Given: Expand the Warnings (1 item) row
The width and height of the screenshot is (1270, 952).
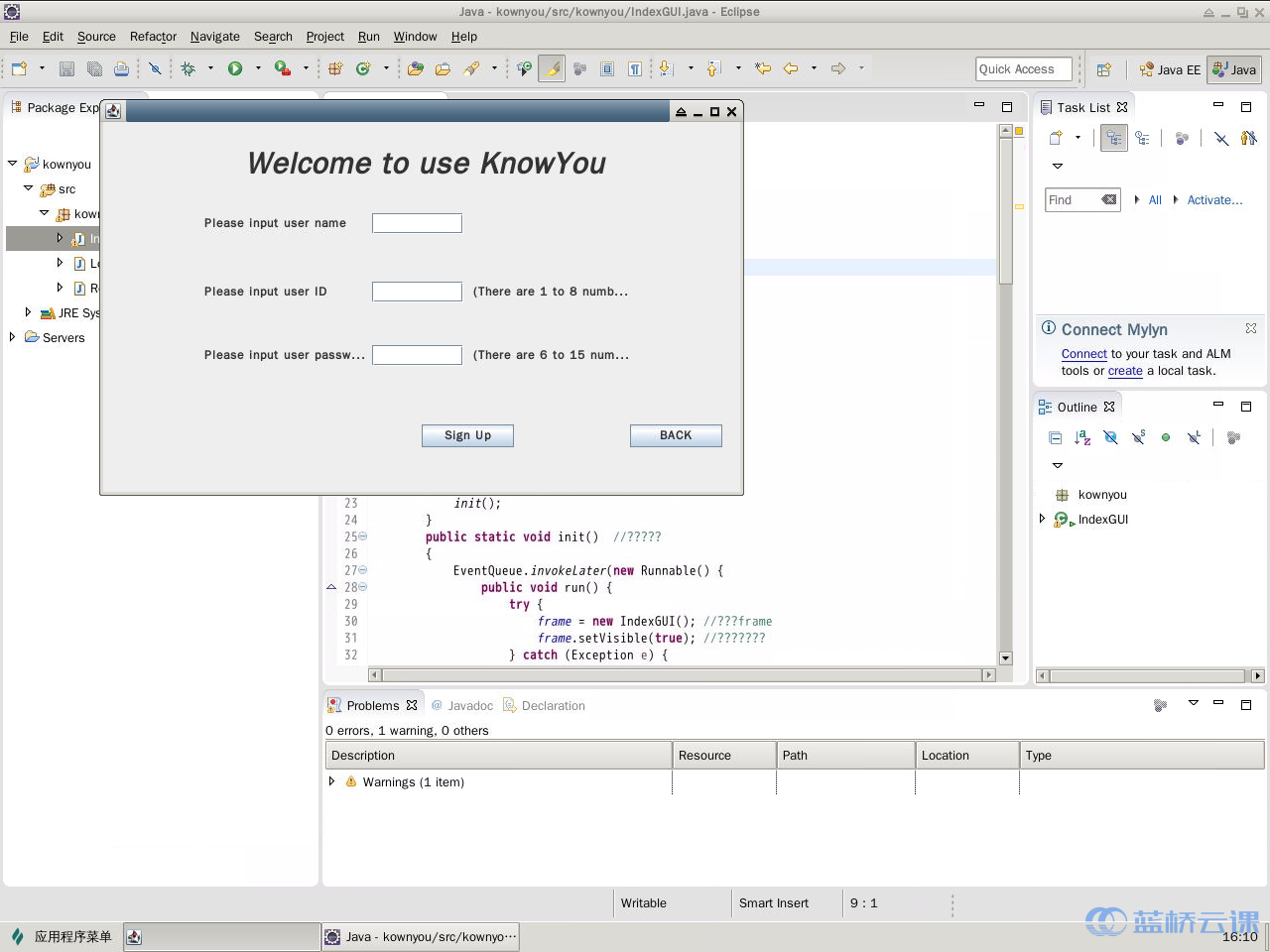Looking at the screenshot, I should tap(332, 781).
